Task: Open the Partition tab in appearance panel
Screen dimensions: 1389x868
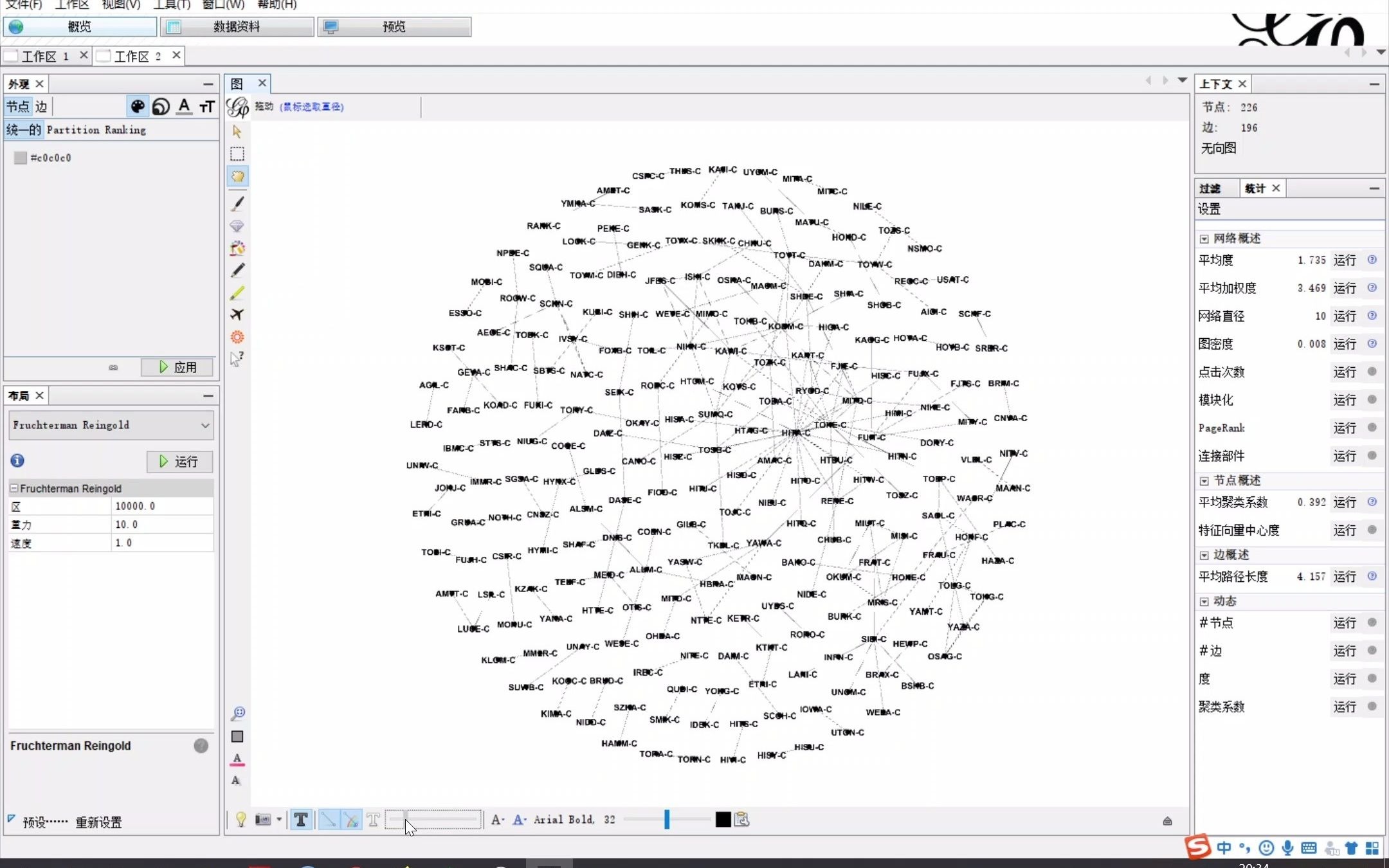Action: (73, 130)
